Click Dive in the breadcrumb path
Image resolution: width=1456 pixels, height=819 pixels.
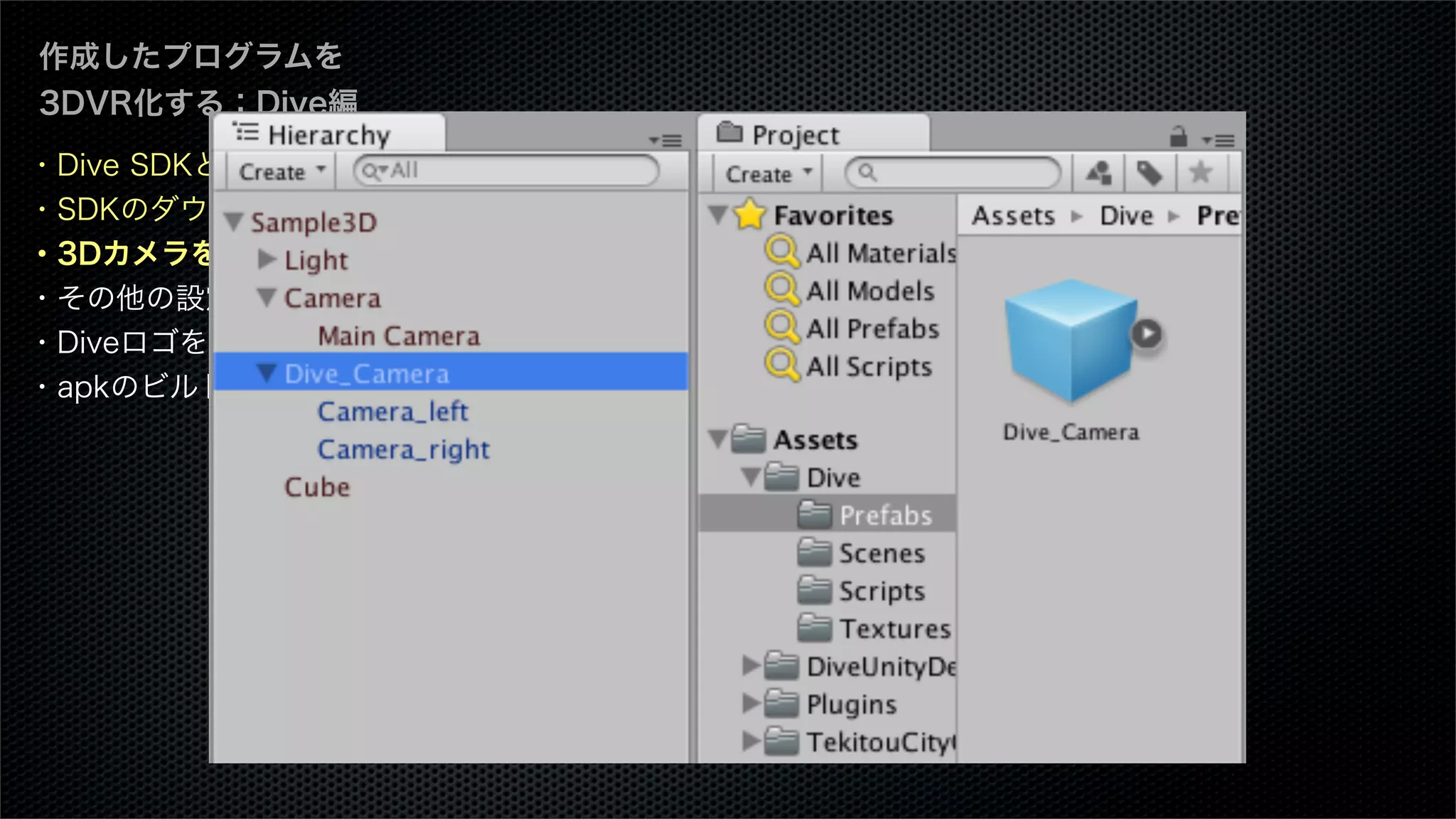(1126, 215)
